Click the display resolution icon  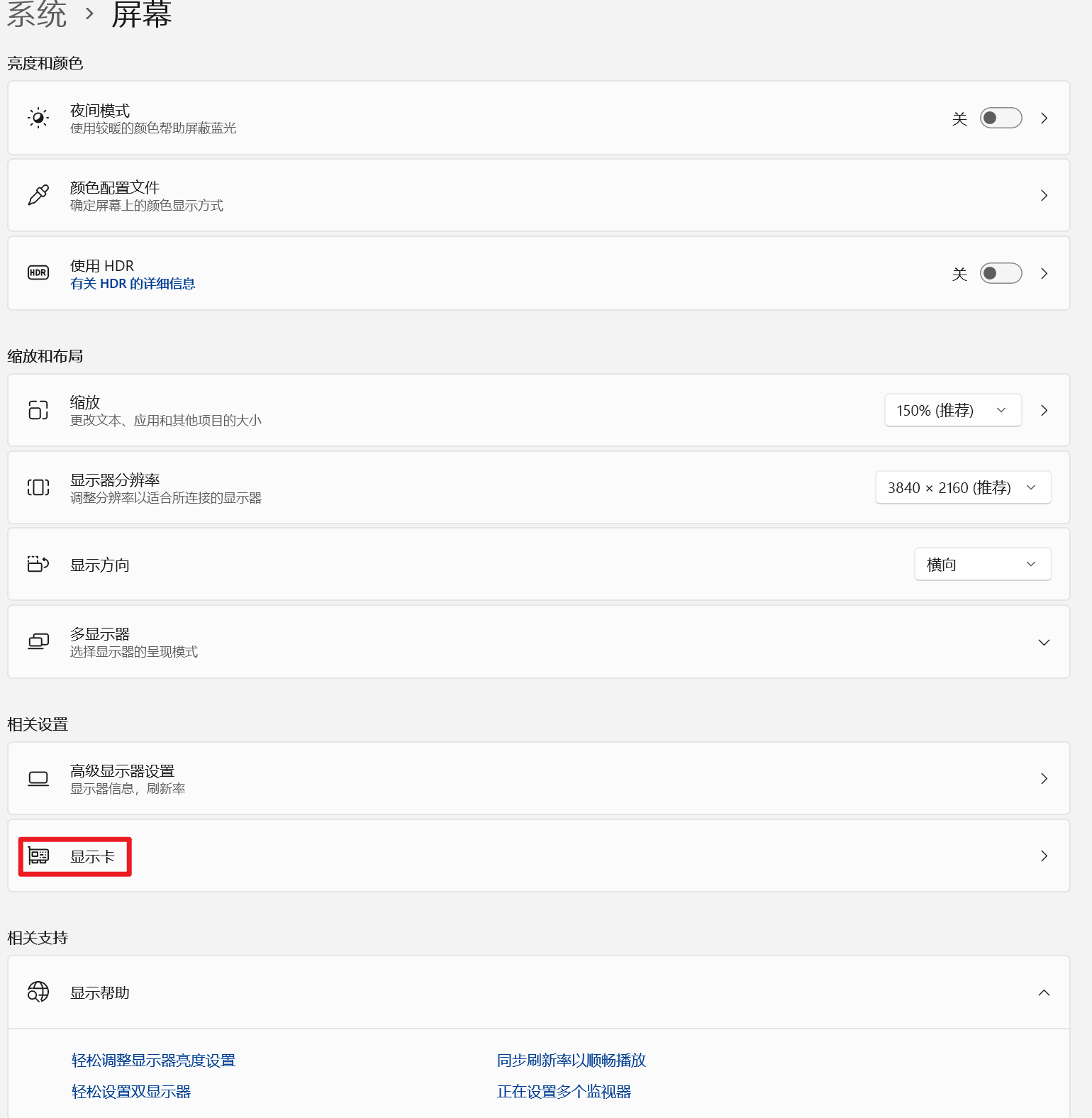pos(38,487)
